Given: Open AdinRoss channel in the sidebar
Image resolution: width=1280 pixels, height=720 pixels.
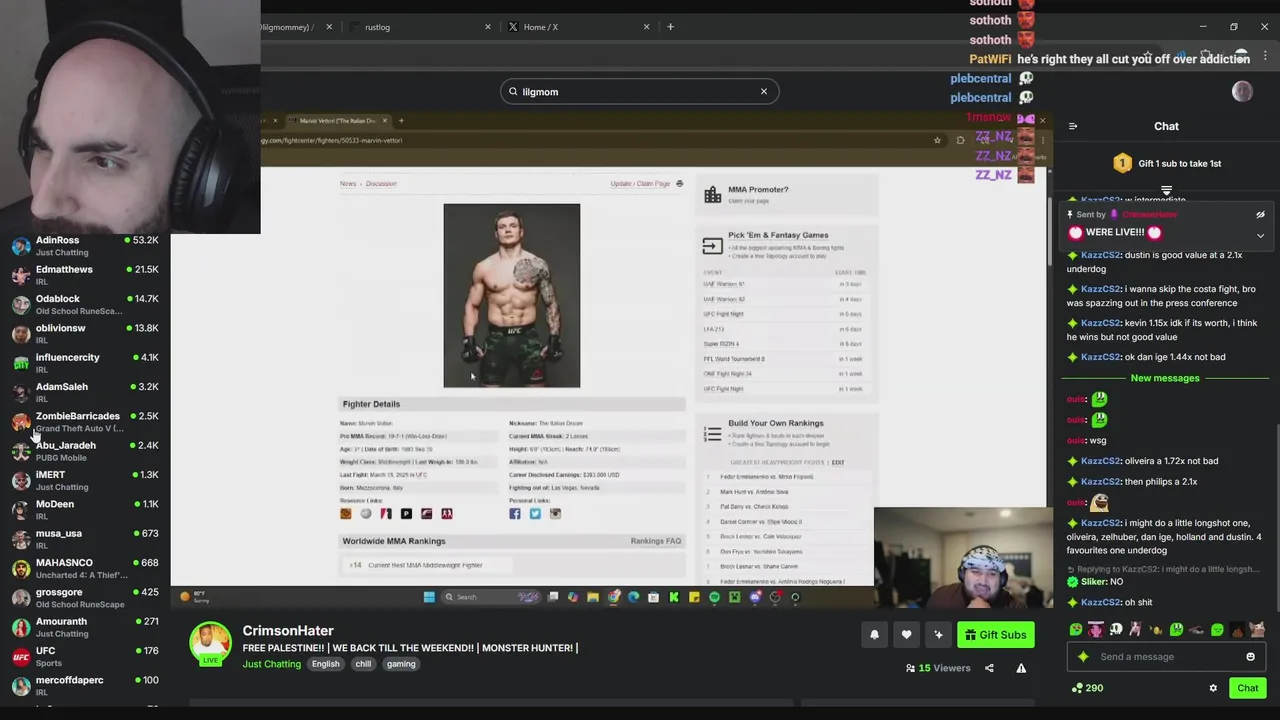Looking at the screenshot, I should click(85, 246).
